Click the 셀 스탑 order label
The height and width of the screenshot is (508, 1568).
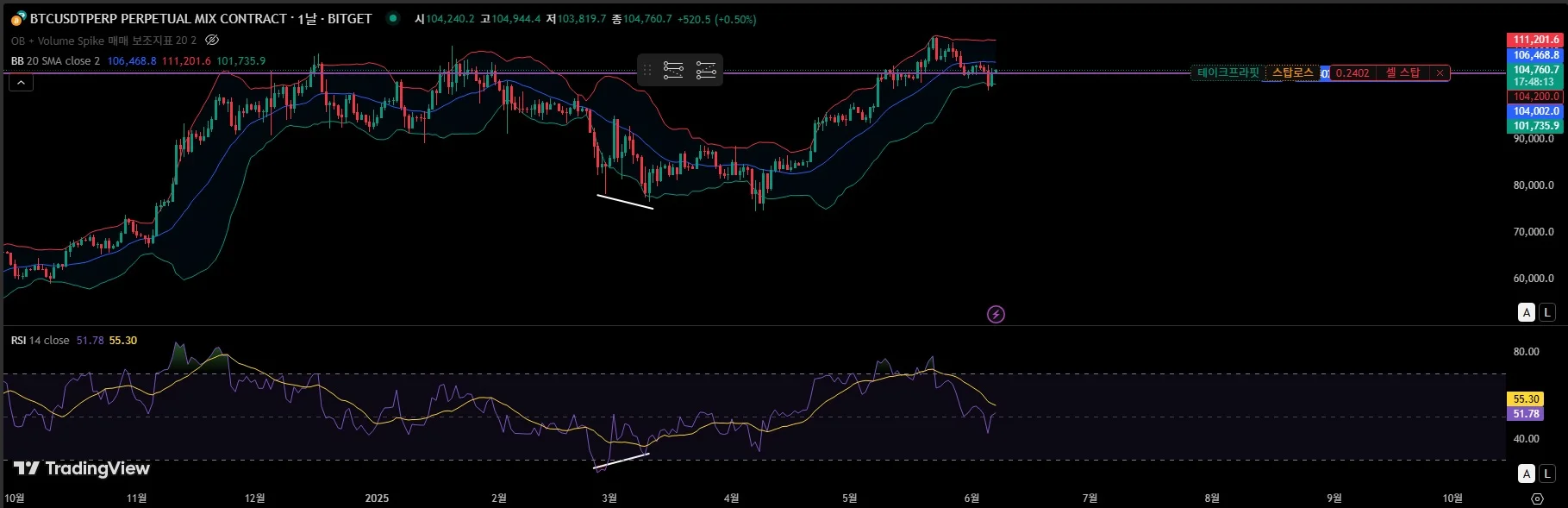coord(1402,73)
